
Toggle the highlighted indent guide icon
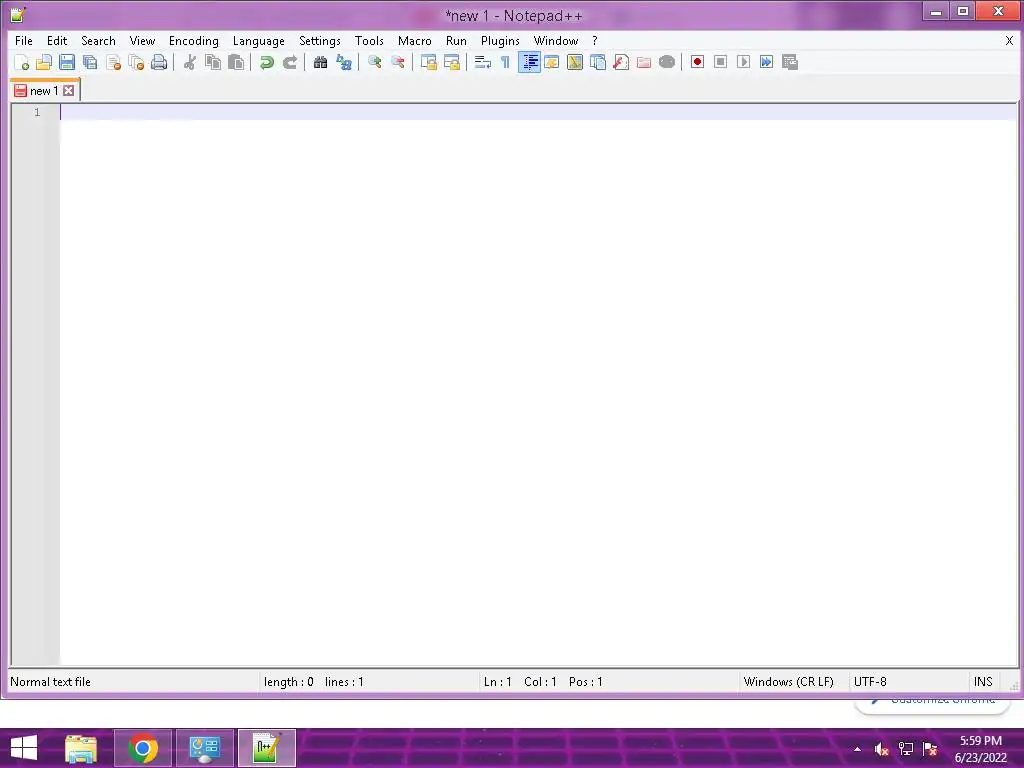pos(529,62)
